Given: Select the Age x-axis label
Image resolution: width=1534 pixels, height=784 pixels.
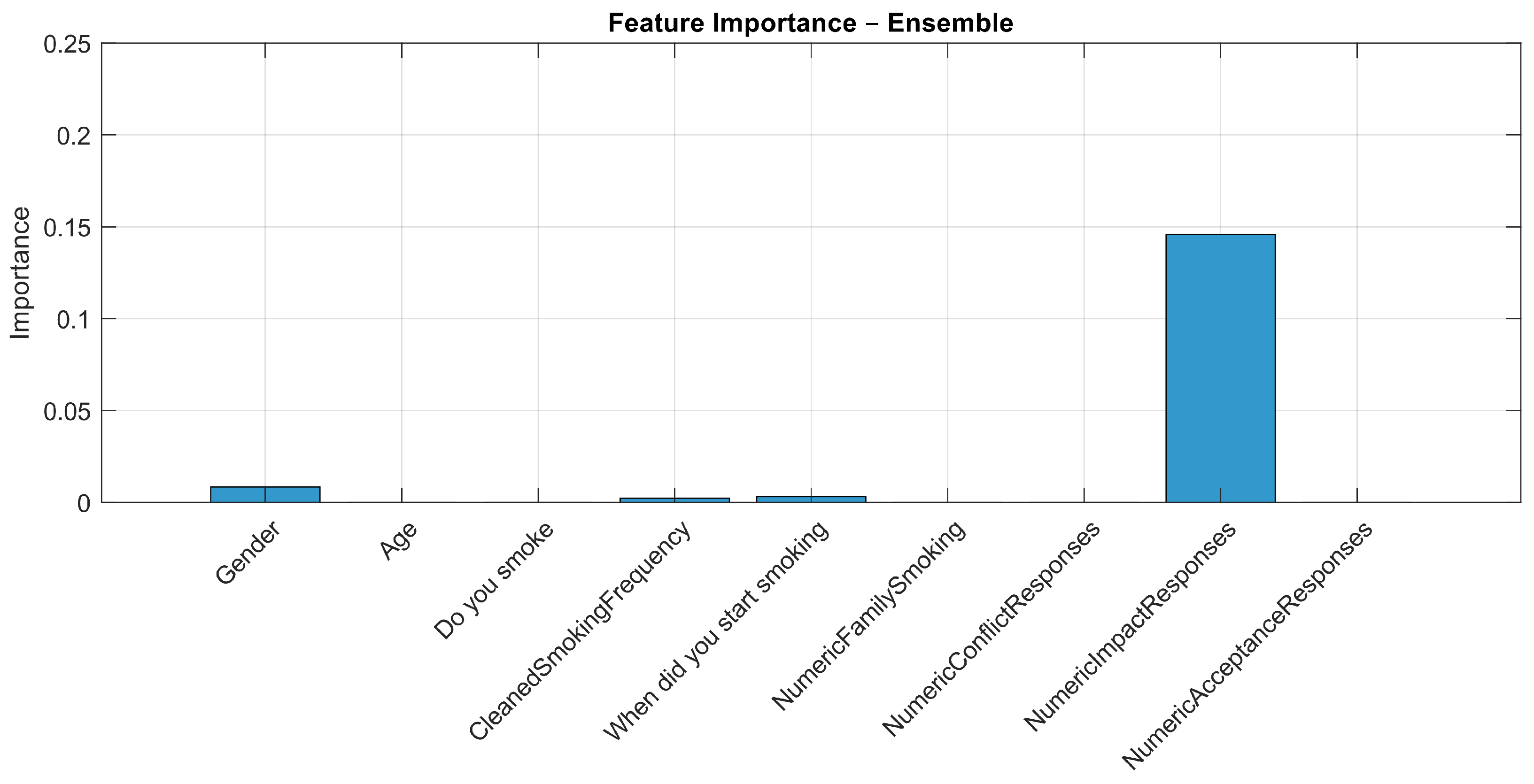Looking at the screenshot, I should (399, 541).
